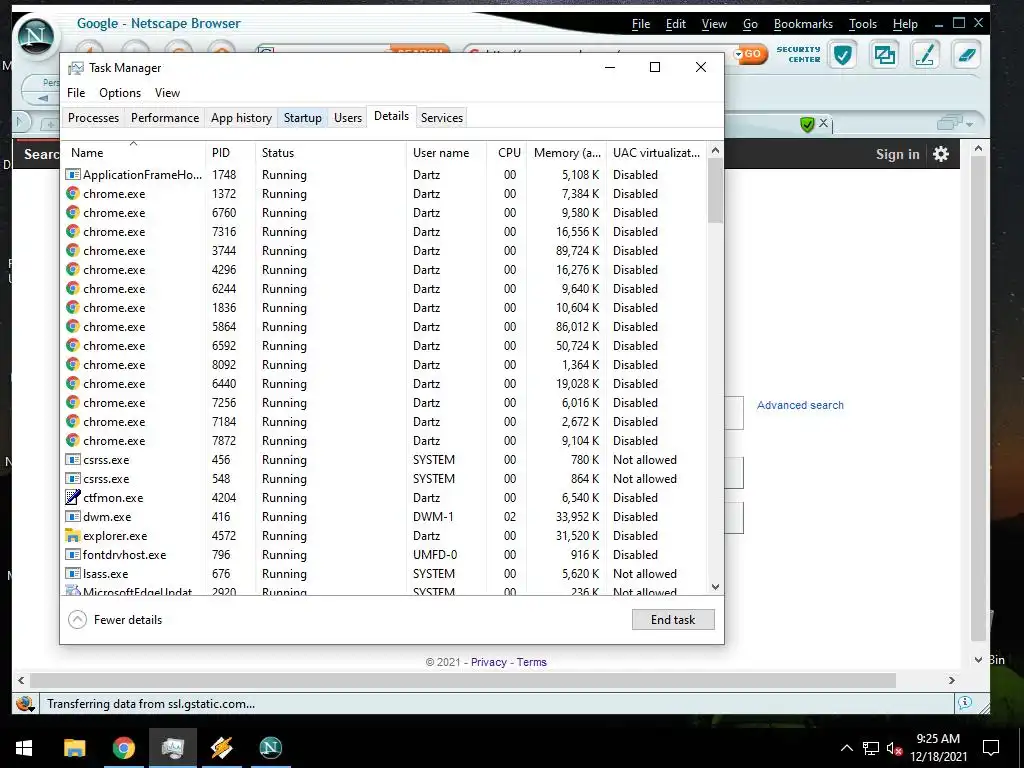
Task: Sort by Memory column header
Action: point(566,152)
